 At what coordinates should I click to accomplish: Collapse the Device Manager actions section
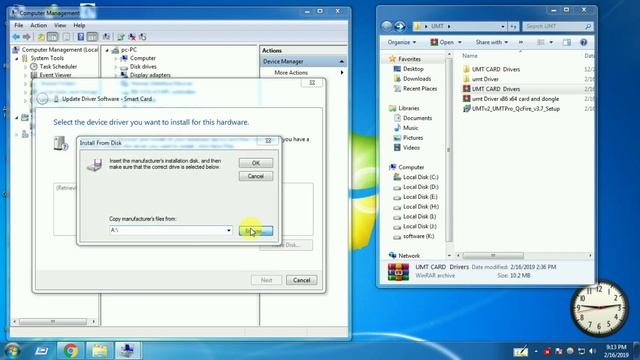click(x=342, y=62)
